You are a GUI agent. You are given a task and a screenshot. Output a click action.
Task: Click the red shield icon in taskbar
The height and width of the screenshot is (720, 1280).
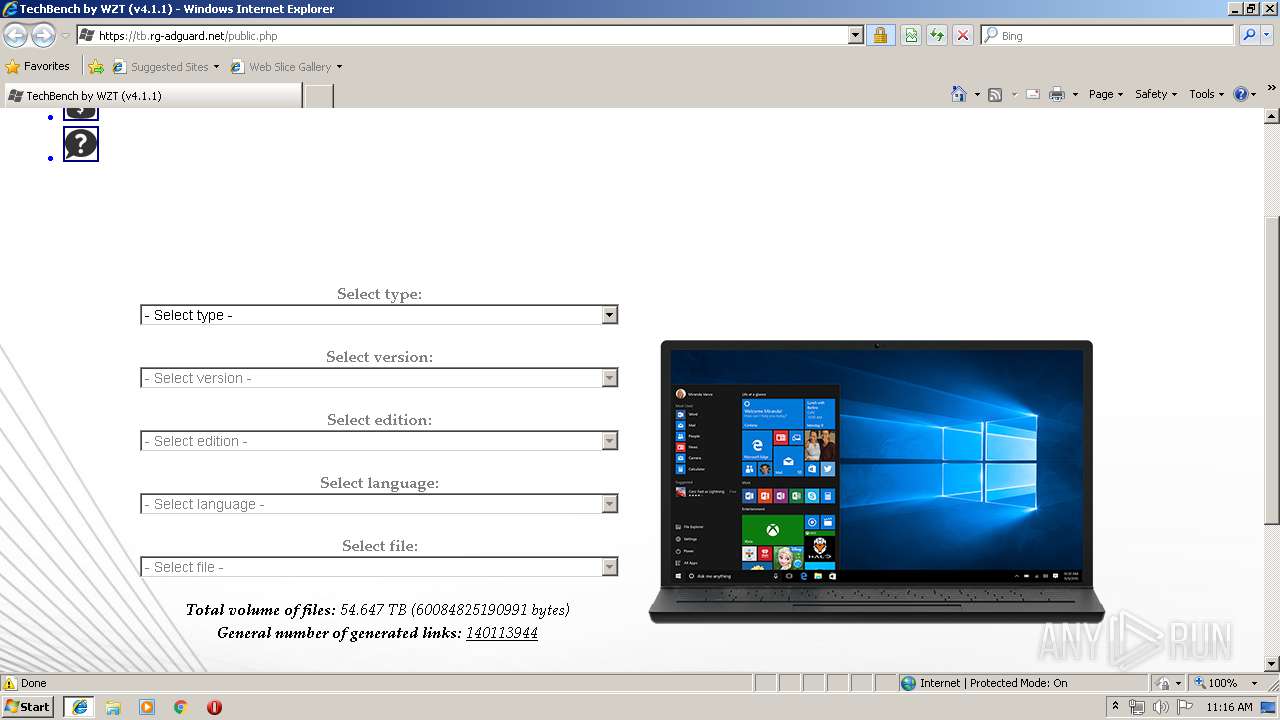coord(214,707)
